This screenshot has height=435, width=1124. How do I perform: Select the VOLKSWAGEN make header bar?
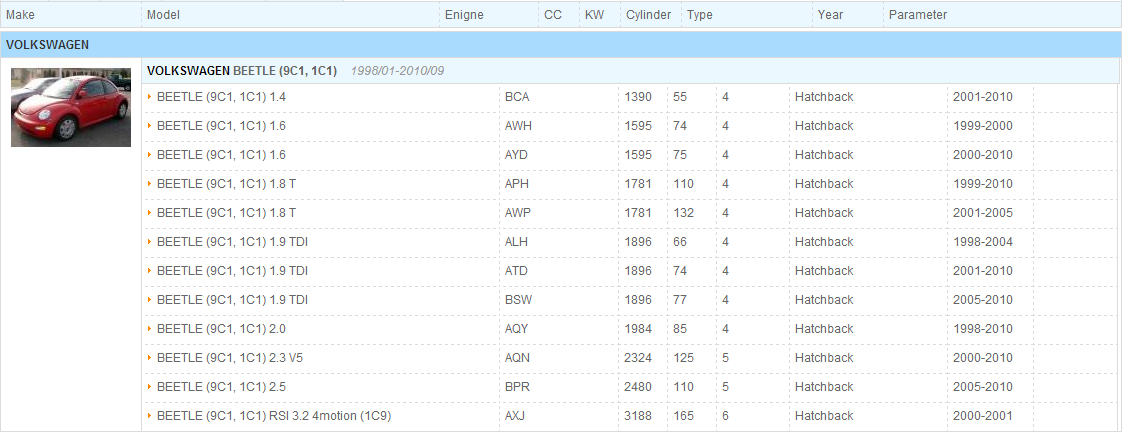tap(562, 44)
